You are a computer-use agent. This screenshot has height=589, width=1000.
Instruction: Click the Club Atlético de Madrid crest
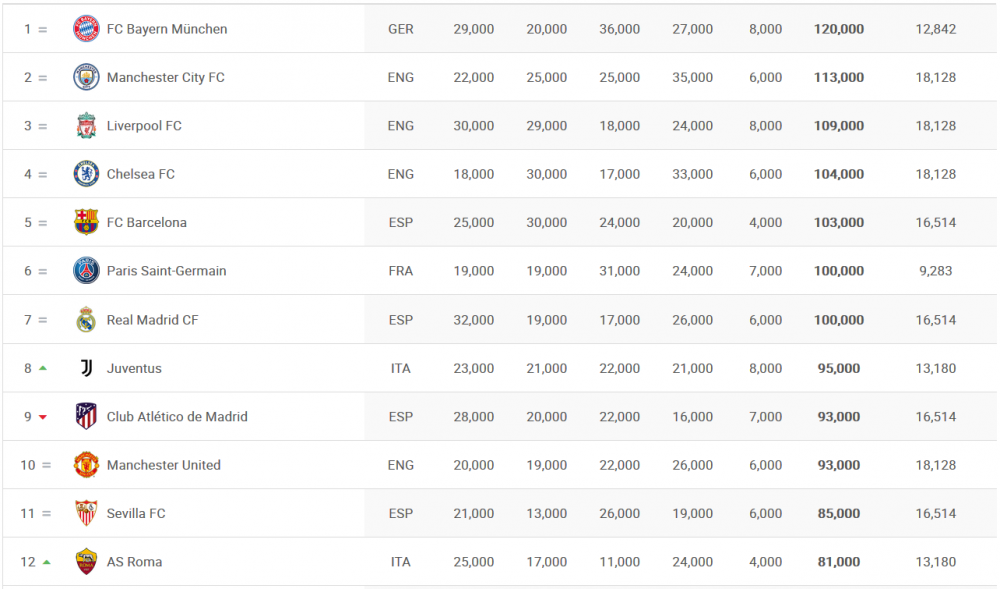[x=86, y=417]
